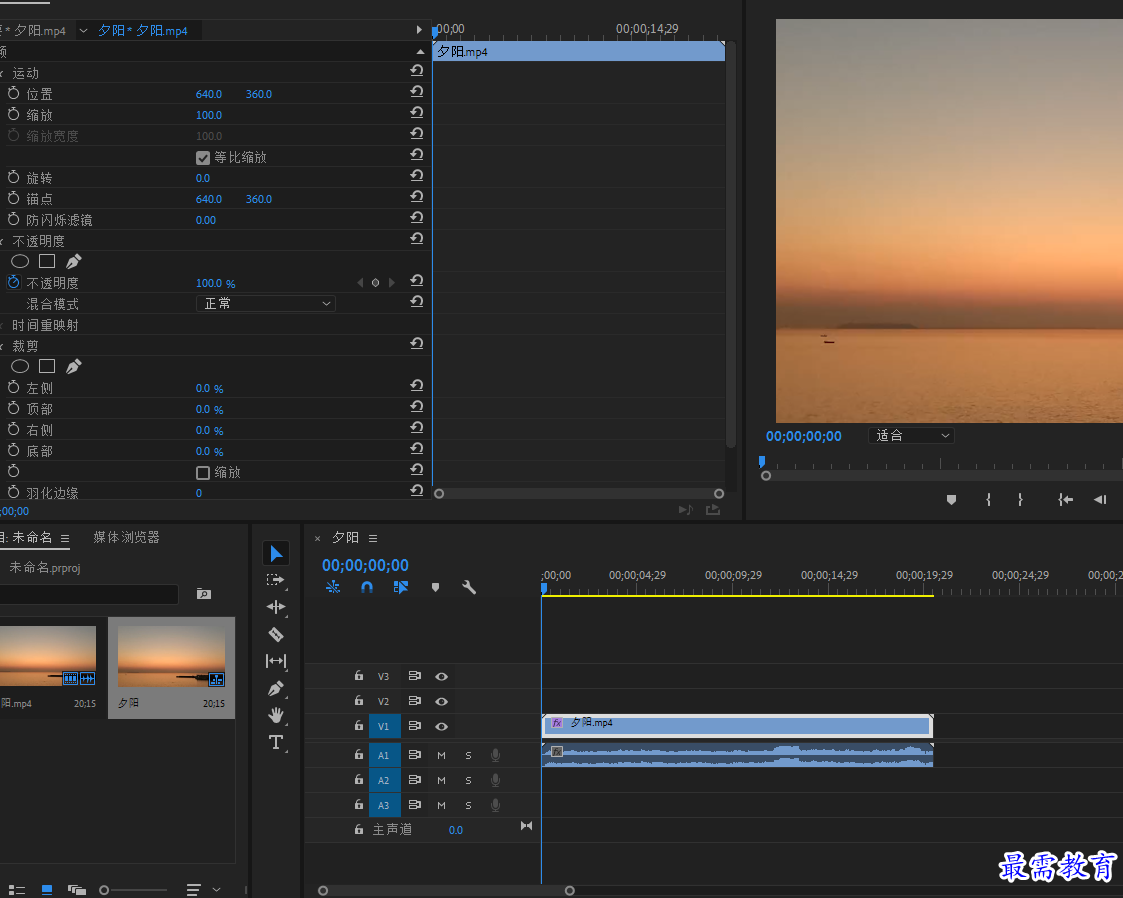Reset the Scale parameter
The image size is (1123, 898).
(x=417, y=112)
